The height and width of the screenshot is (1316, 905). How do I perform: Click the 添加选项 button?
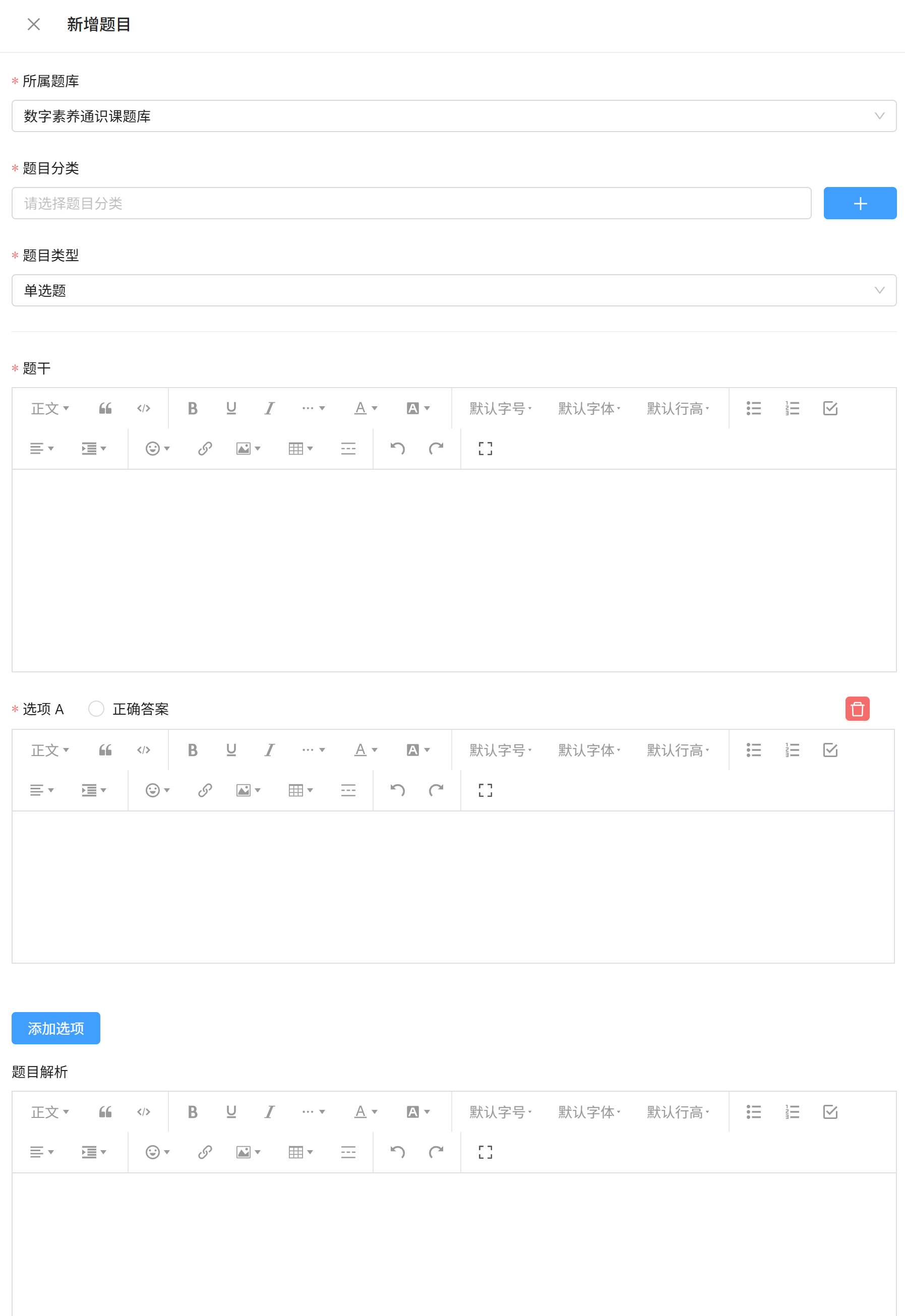point(55,1028)
